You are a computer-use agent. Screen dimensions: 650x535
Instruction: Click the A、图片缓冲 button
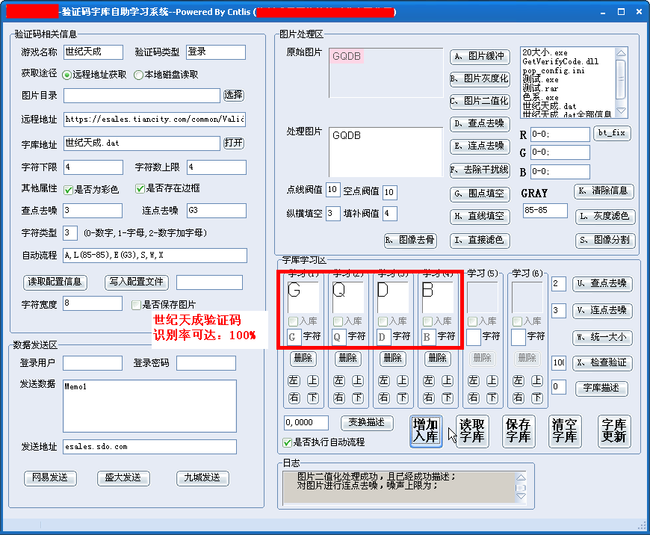point(480,56)
